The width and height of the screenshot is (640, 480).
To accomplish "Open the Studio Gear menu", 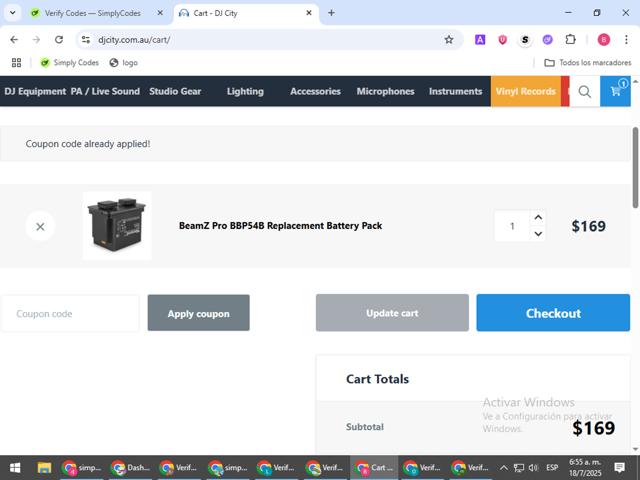I will click(175, 91).
